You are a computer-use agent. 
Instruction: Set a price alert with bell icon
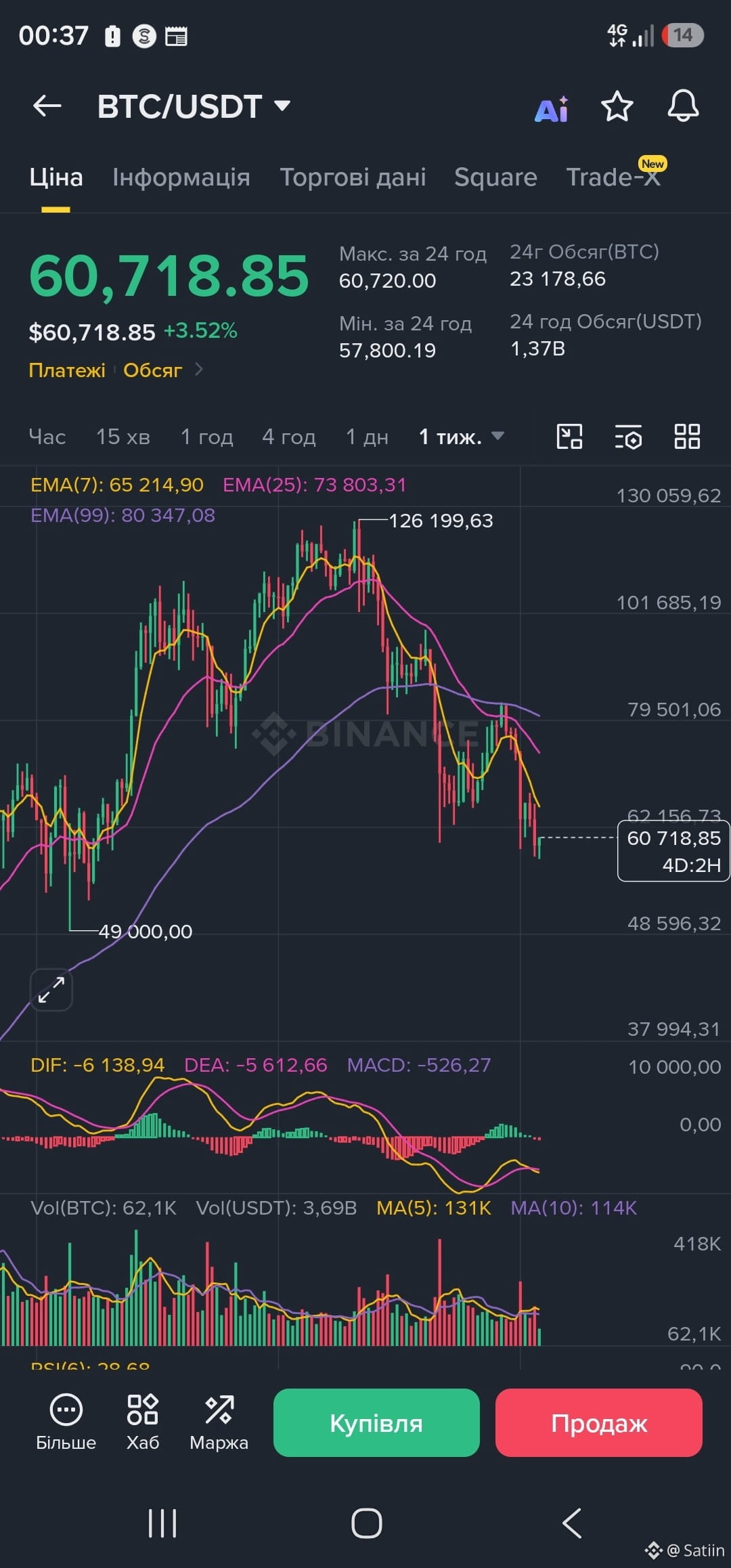coord(683,106)
